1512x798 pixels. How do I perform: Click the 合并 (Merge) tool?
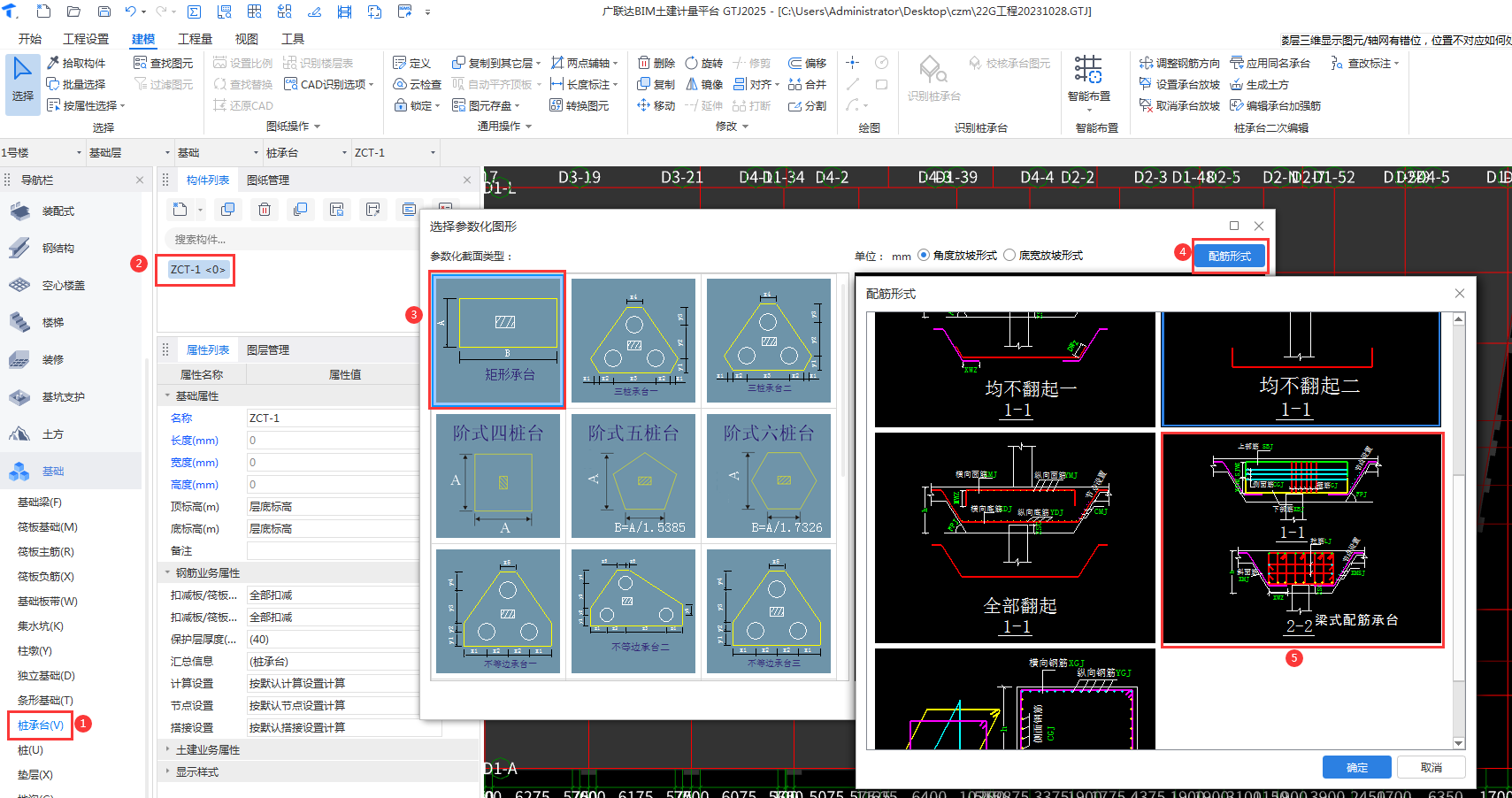point(807,84)
